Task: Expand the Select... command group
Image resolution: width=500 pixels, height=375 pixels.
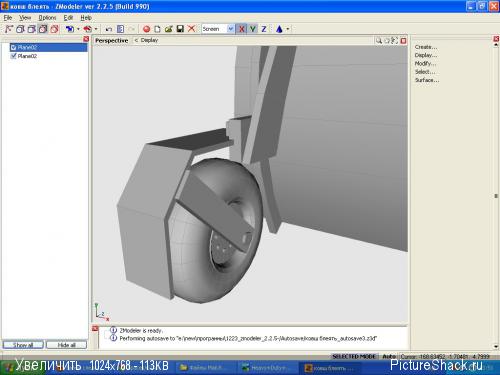Action: tap(425, 72)
